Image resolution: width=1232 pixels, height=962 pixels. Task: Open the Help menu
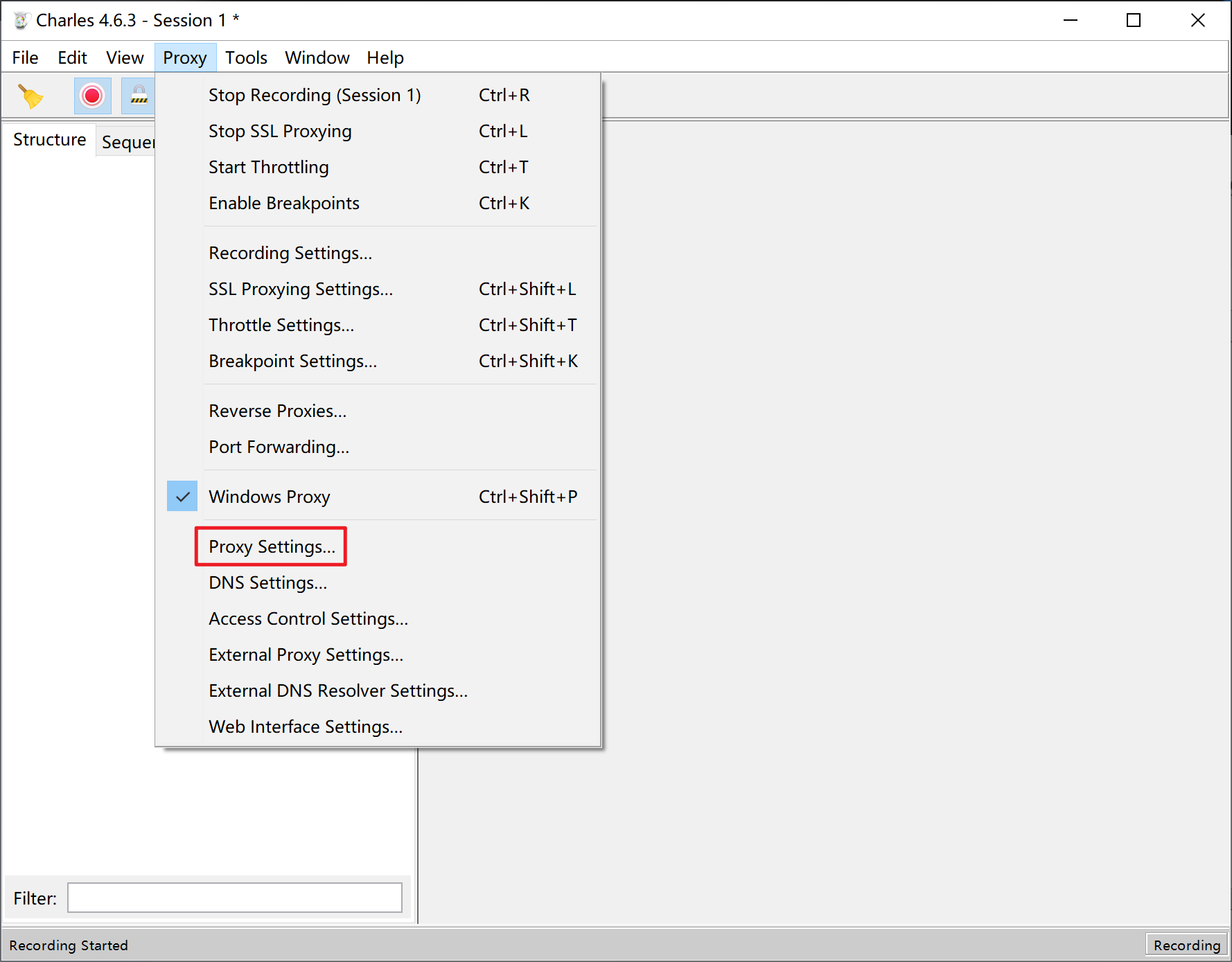385,57
